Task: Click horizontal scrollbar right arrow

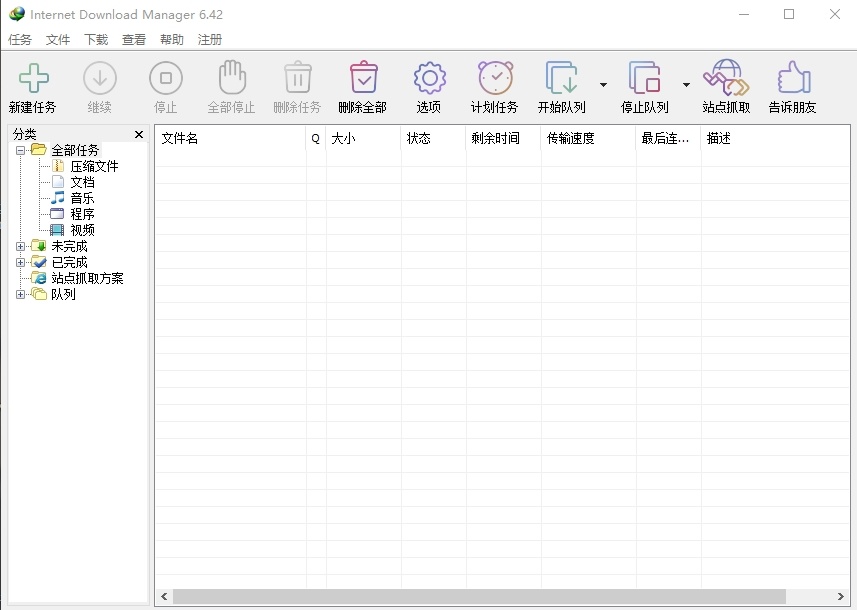Action: 841,596
